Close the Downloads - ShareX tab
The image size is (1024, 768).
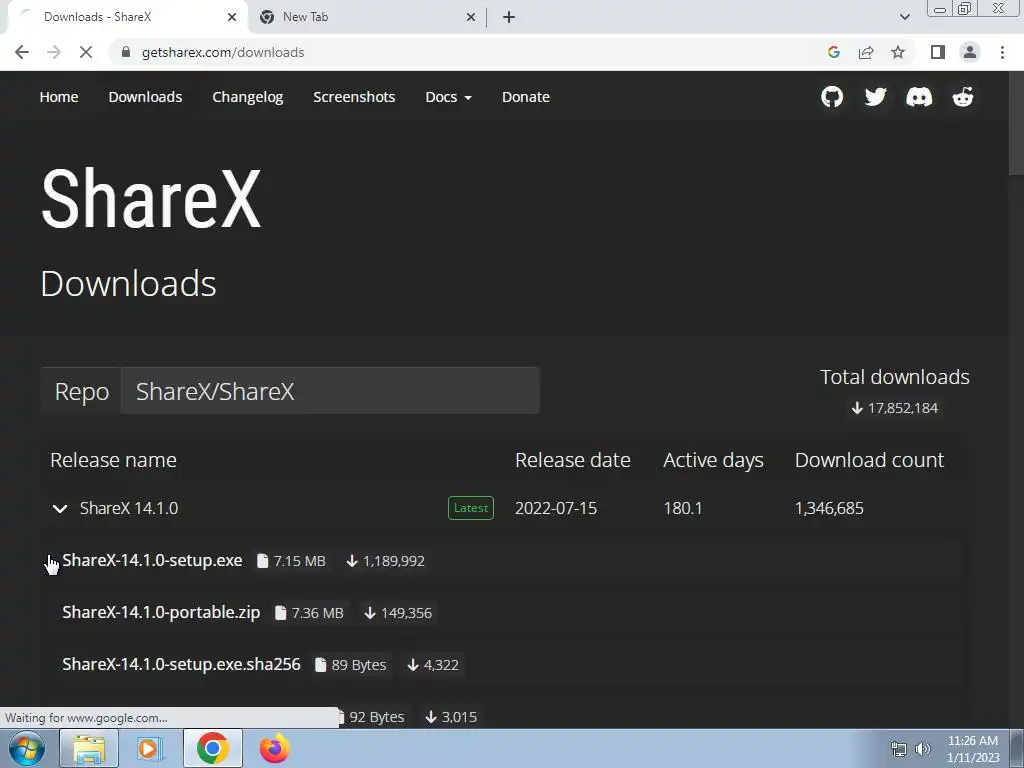[232, 17]
